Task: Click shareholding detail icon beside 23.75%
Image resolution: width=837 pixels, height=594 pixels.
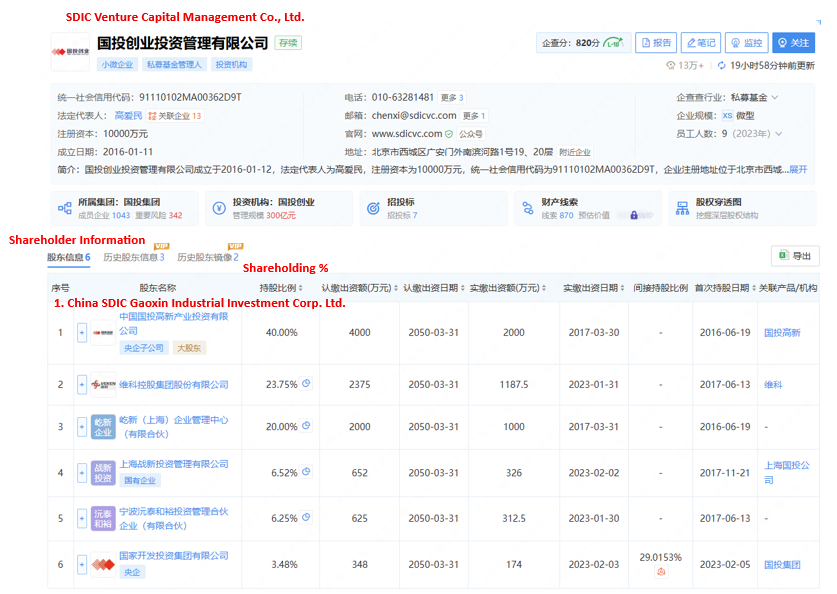Action: (306, 383)
